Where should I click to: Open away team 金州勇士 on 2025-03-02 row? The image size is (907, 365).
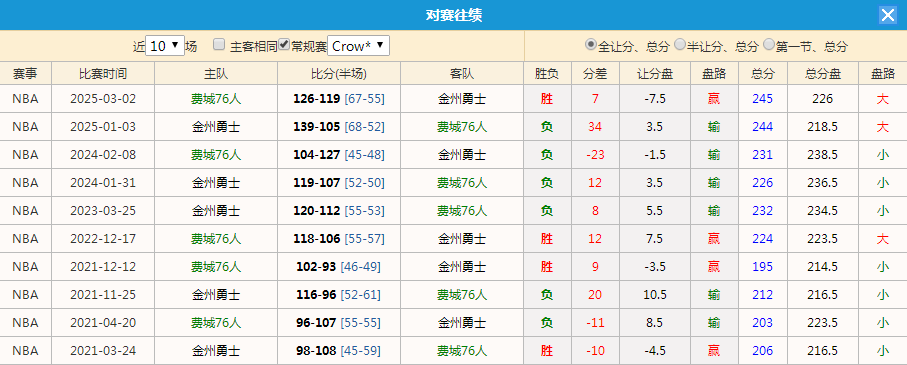point(462,99)
